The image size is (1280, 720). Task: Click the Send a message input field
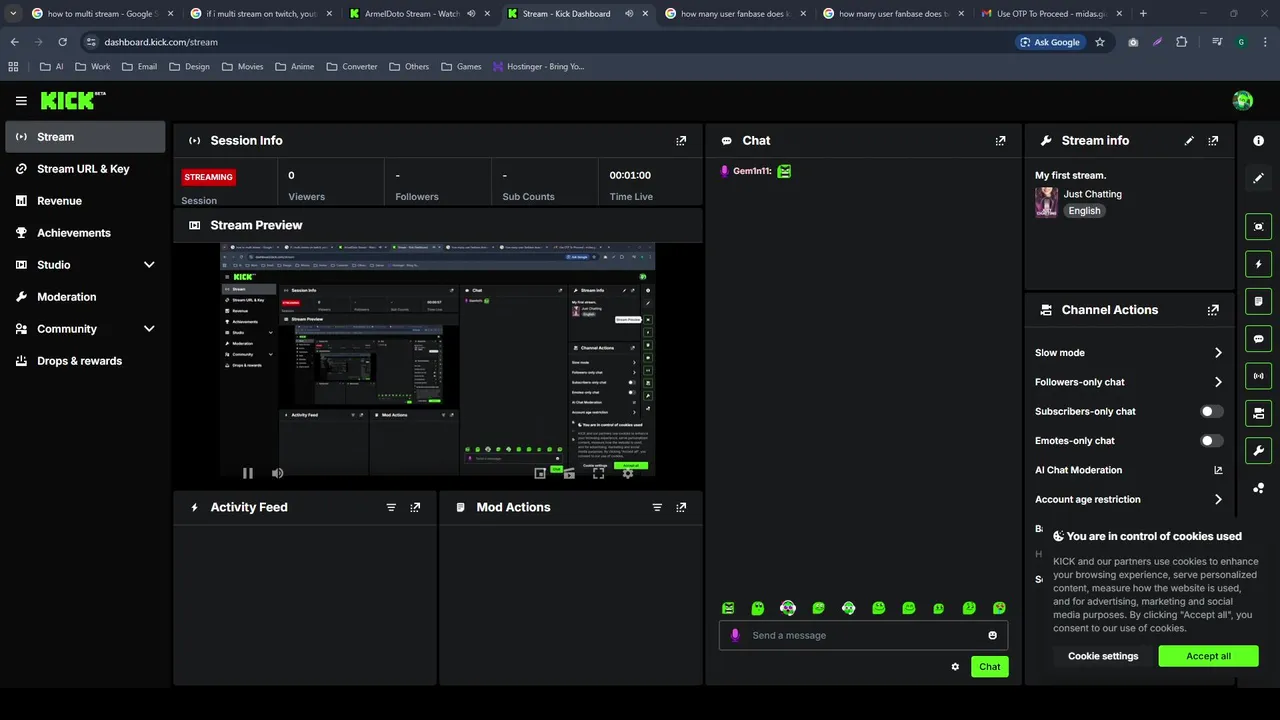point(863,635)
